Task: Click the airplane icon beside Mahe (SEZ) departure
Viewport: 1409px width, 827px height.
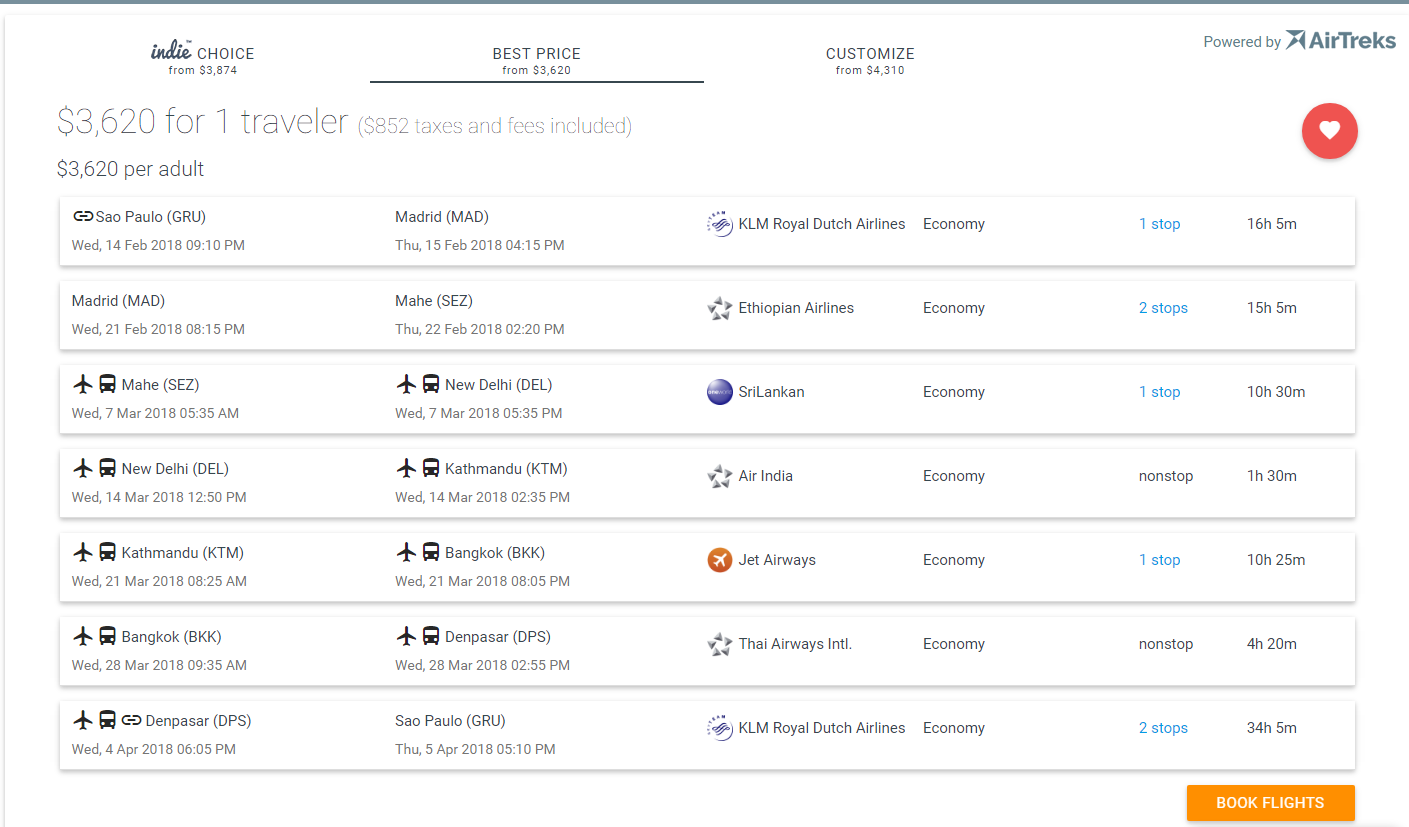Action: 83,385
